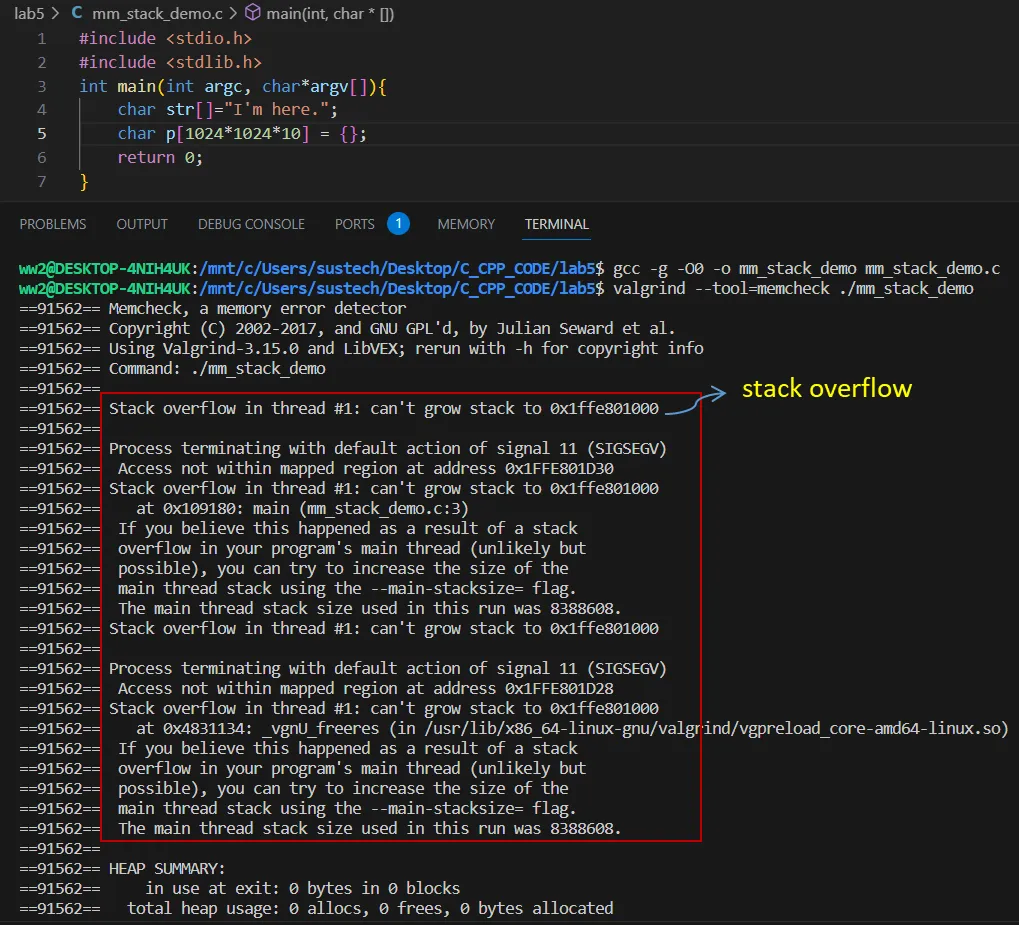Place cursor on the return 0 statement
This screenshot has width=1019, height=925.
point(160,157)
